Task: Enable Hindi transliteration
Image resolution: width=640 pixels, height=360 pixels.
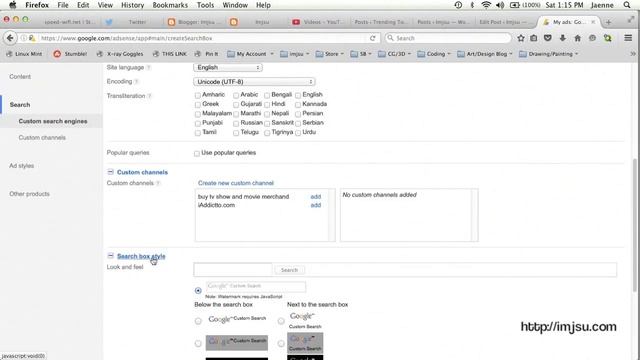Action: coord(267,104)
